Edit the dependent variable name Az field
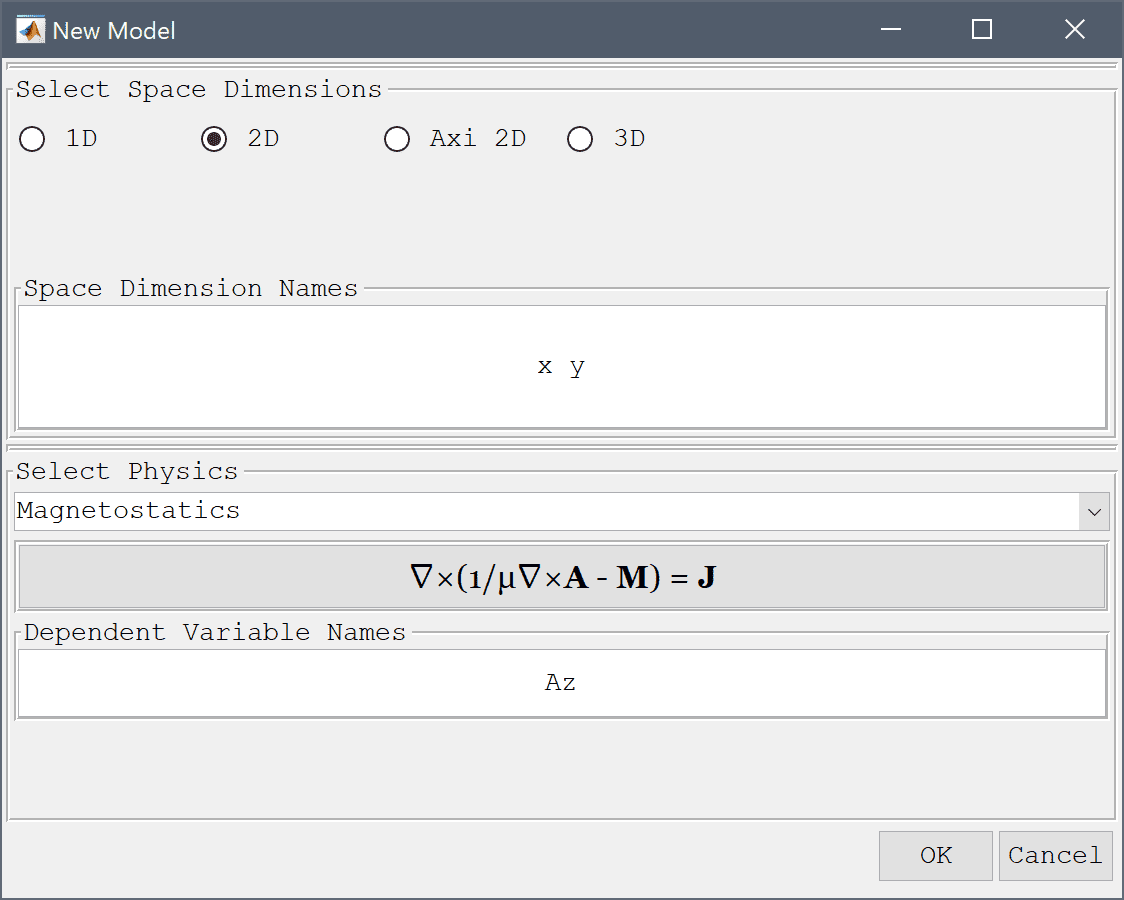The width and height of the screenshot is (1124, 900). tap(562, 683)
